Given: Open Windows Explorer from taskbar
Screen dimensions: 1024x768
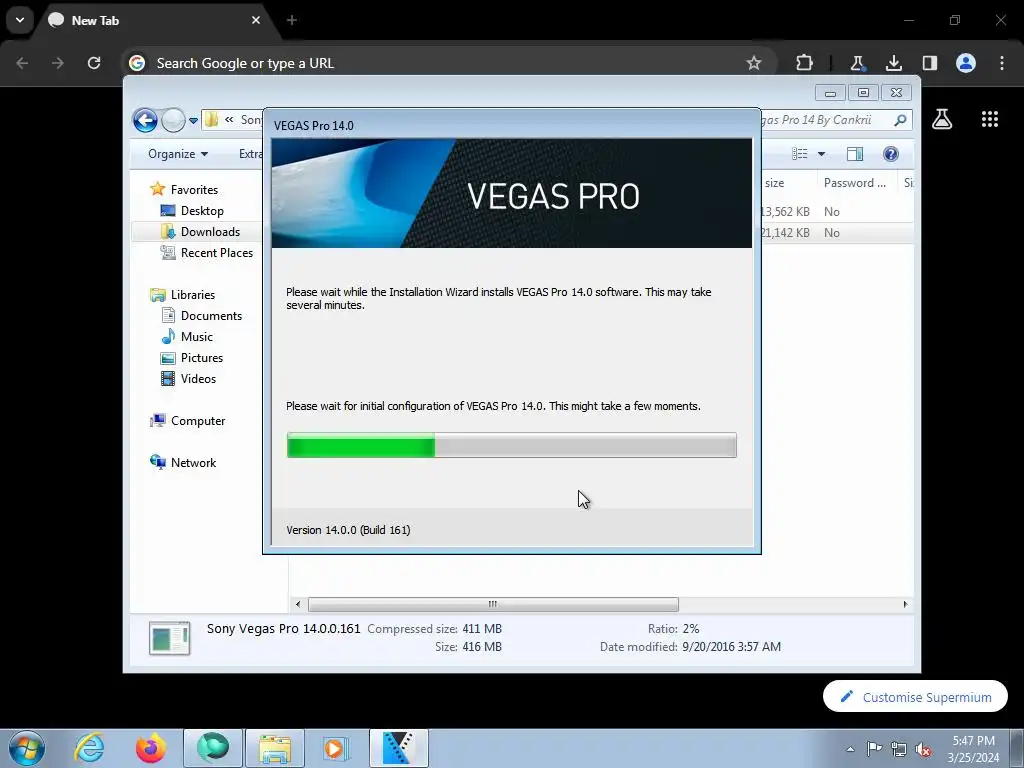Looking at the screenshot, I should click(275, 748).
